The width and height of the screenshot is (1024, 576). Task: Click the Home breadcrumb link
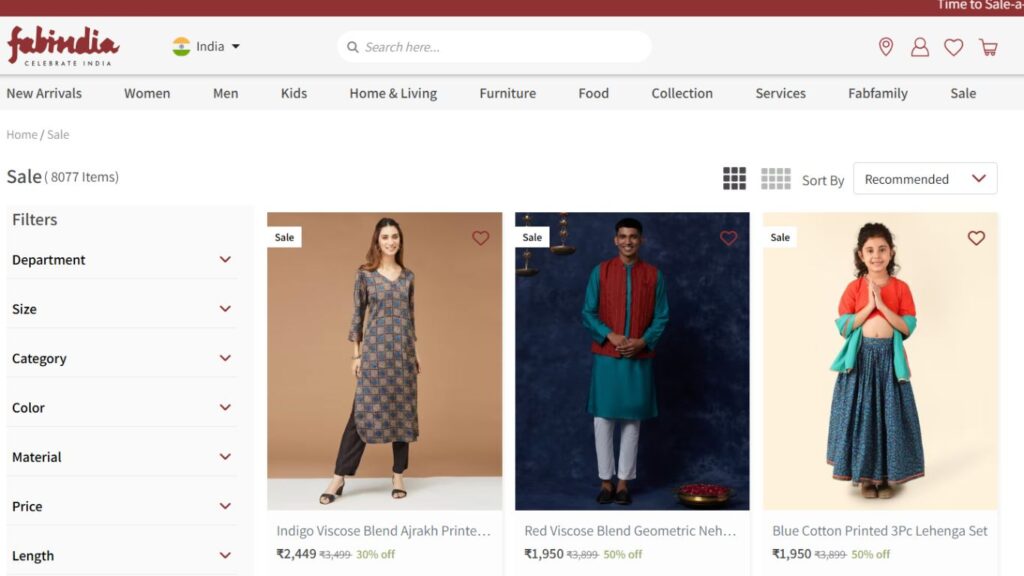pyautogui.click(x=21, y=135)
